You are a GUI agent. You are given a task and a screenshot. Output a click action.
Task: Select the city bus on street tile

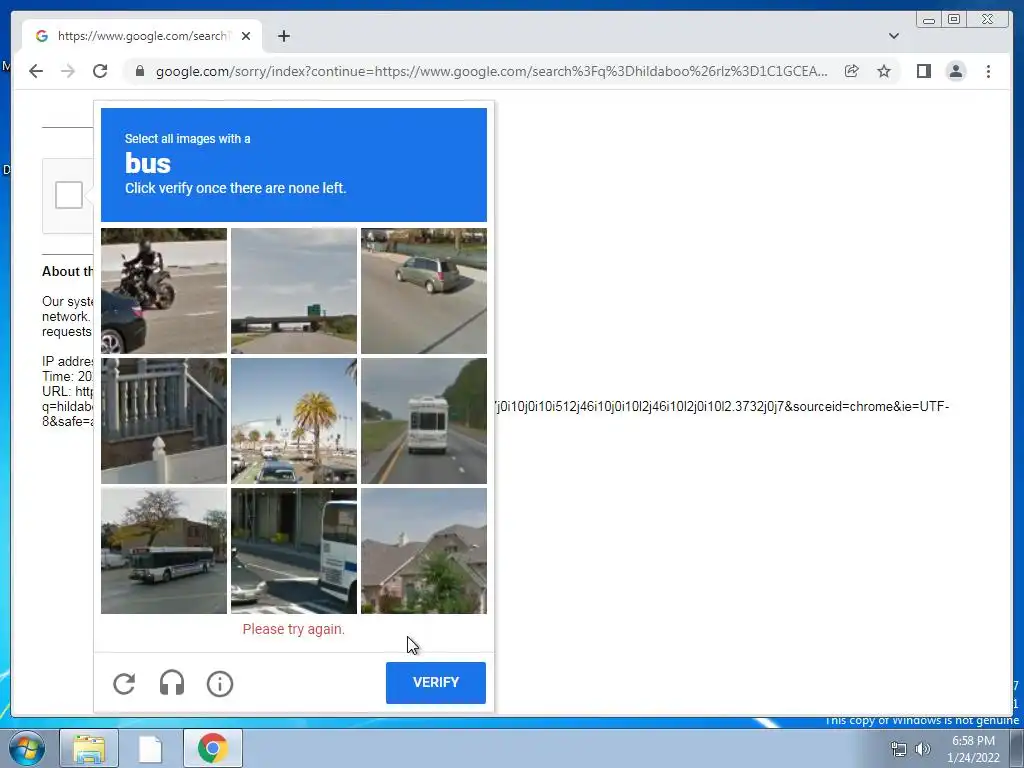coord(164,551)
